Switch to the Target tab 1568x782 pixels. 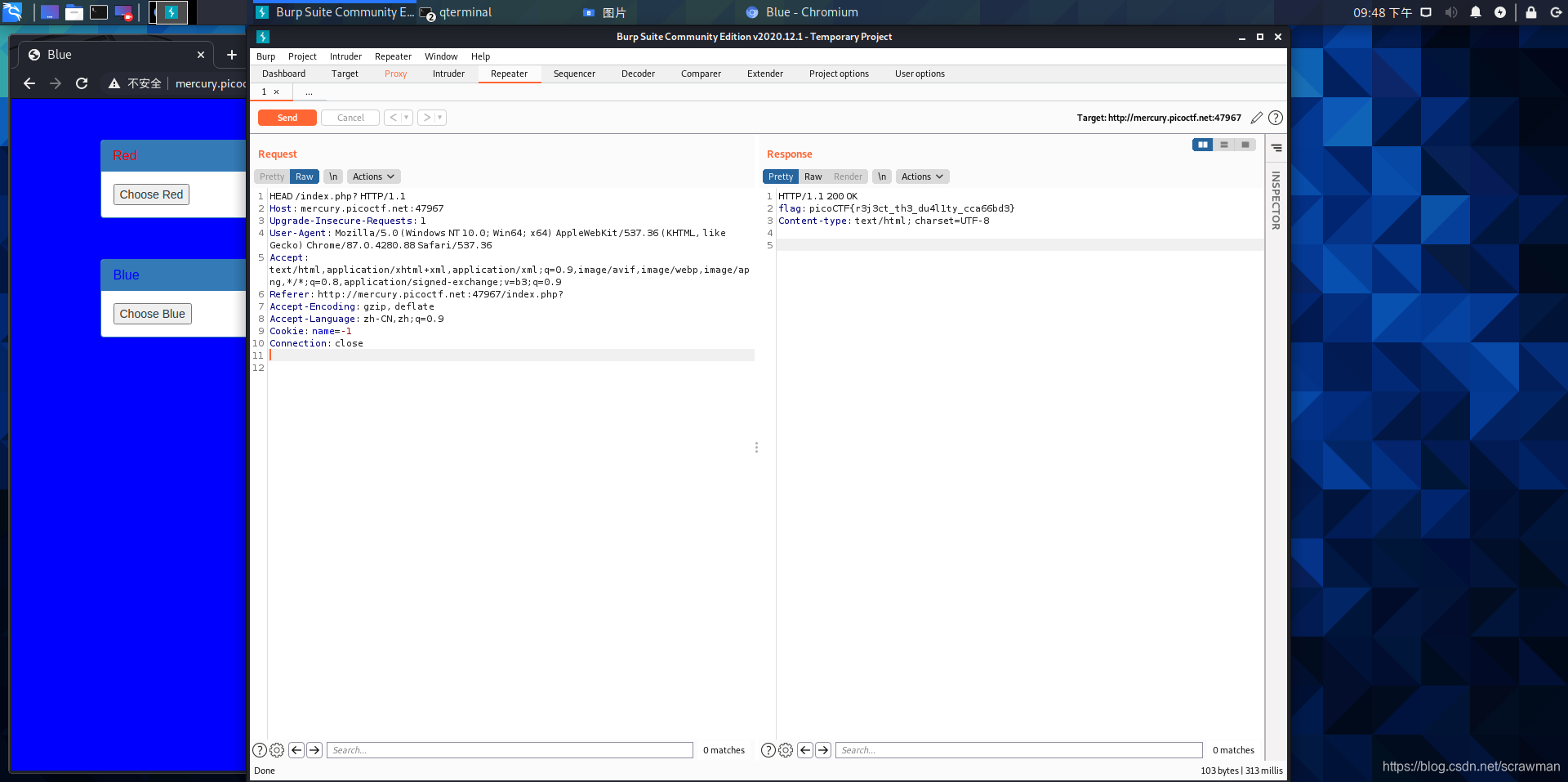click(x=345, y=74)
